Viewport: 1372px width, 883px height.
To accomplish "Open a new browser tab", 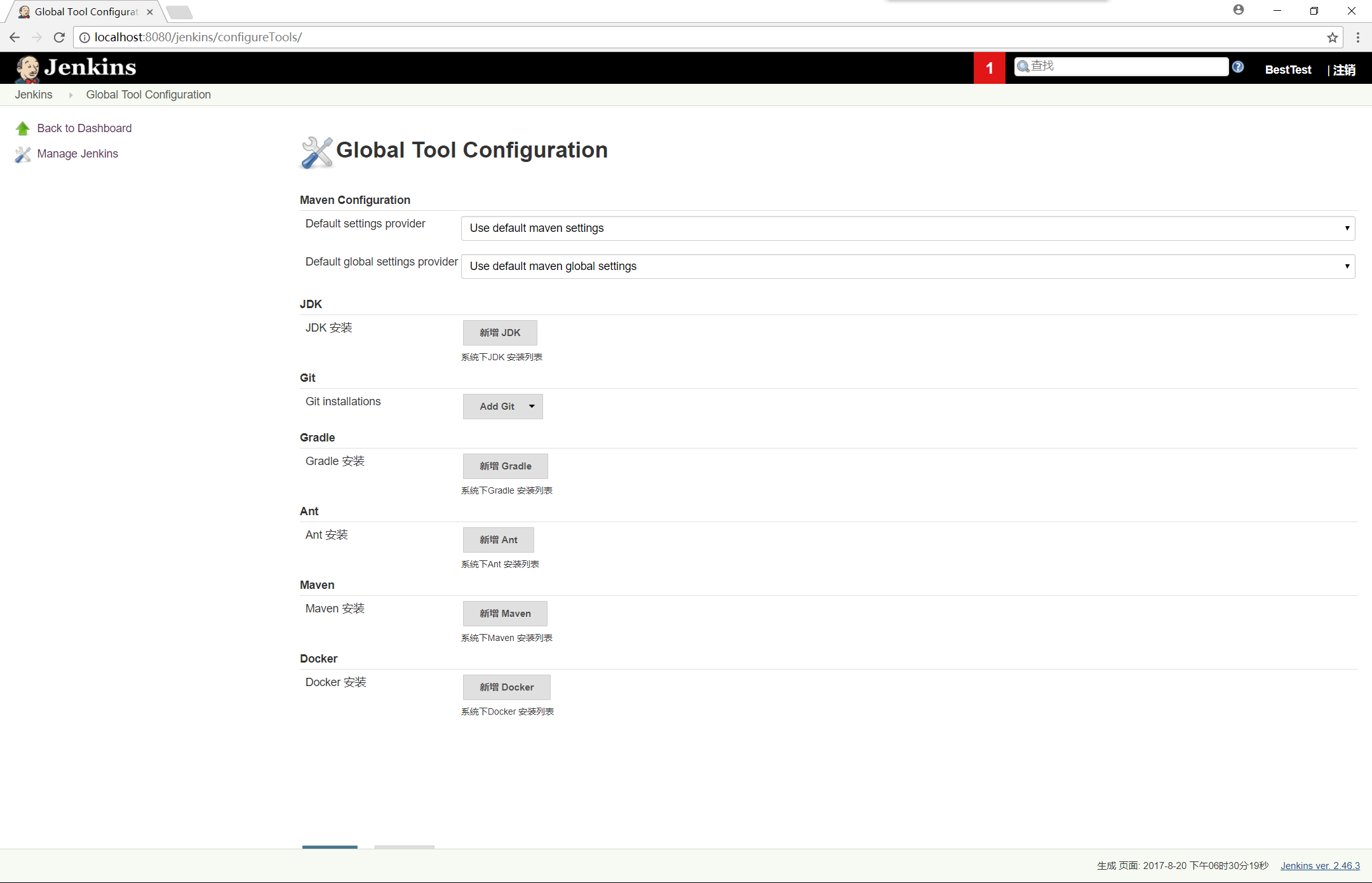I will (x=180, y=12).
